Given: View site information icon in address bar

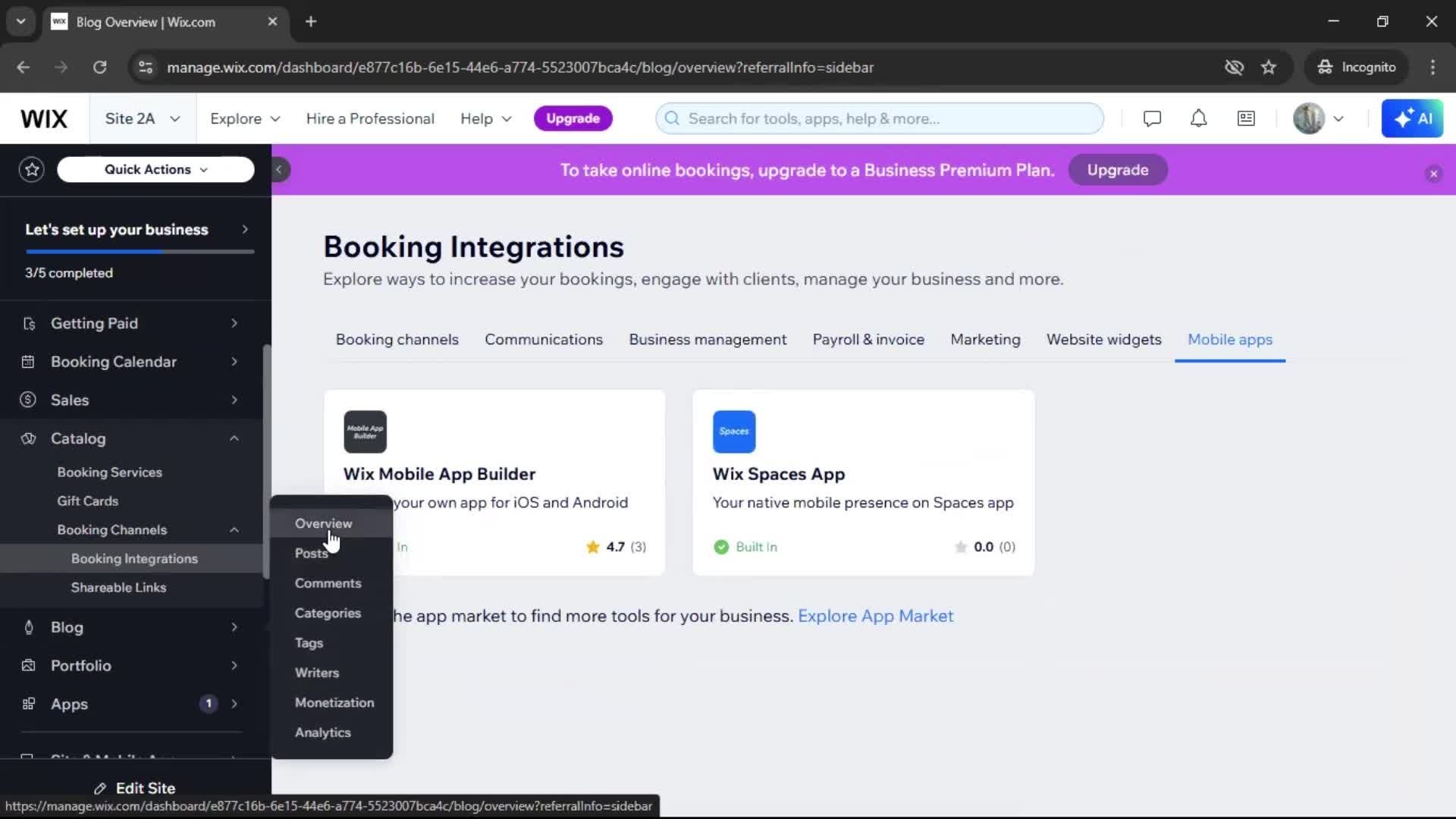Looking at the screenshot, I should [x=146, y=67].
